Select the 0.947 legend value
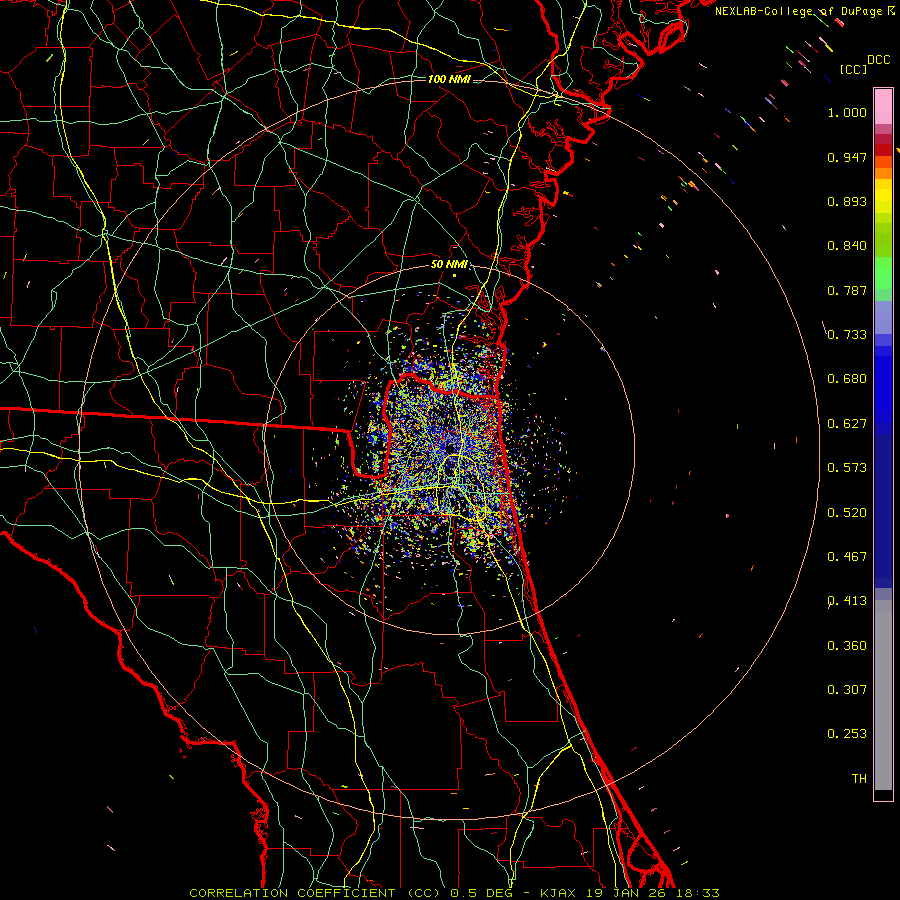This screenshot has height=900, width=900. (x=847, y=157)
